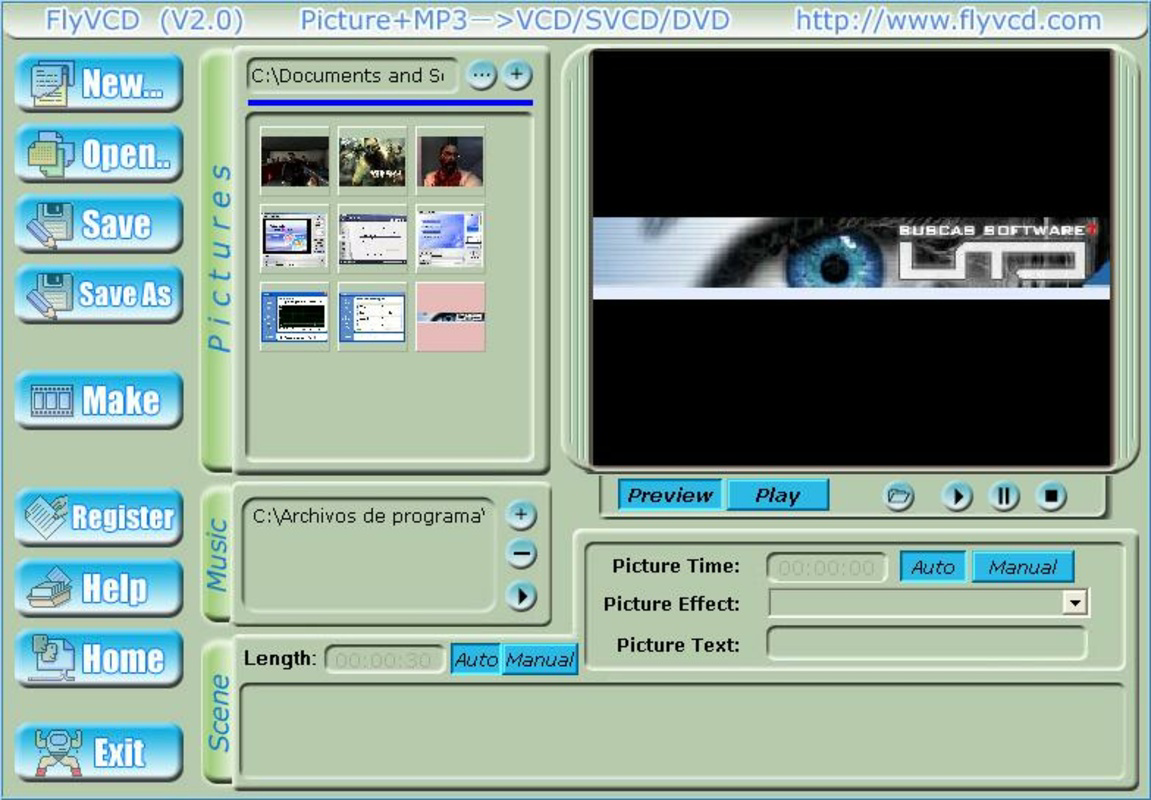Save the current project
The width and height of the screenshot is (1151, 800).
(99, 223)
